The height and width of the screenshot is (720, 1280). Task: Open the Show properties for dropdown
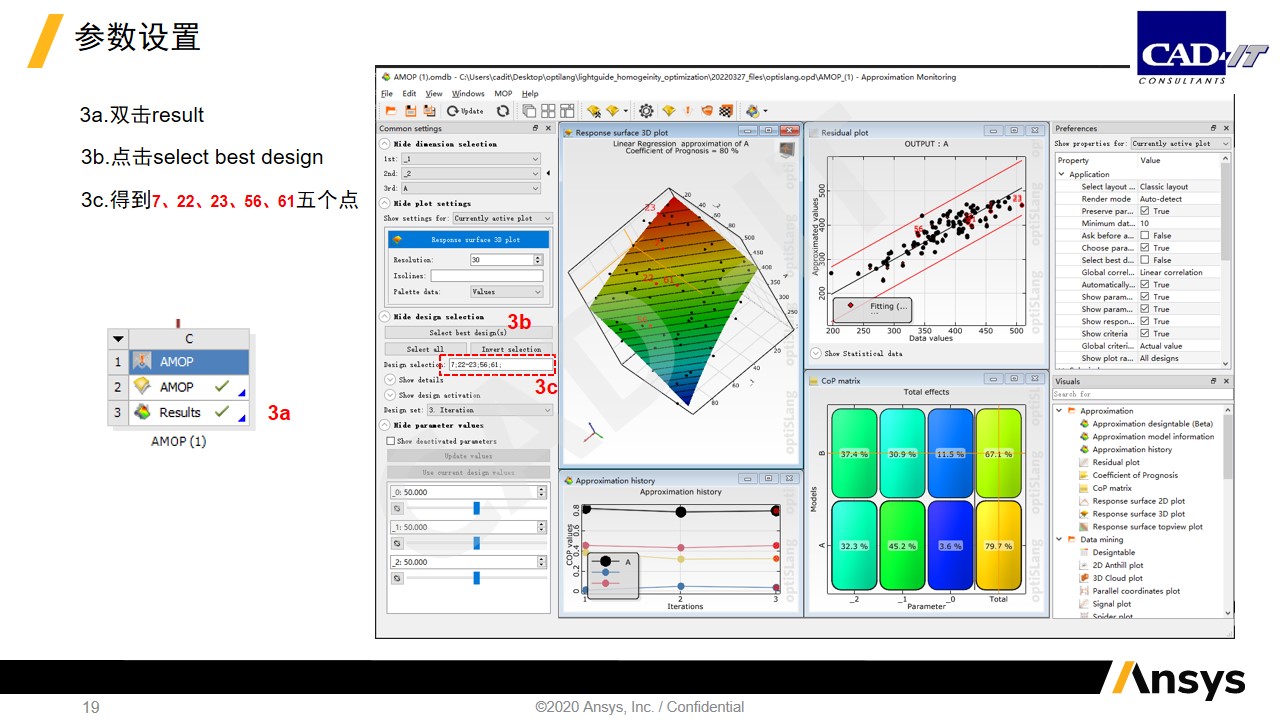tap(1180, 144)
